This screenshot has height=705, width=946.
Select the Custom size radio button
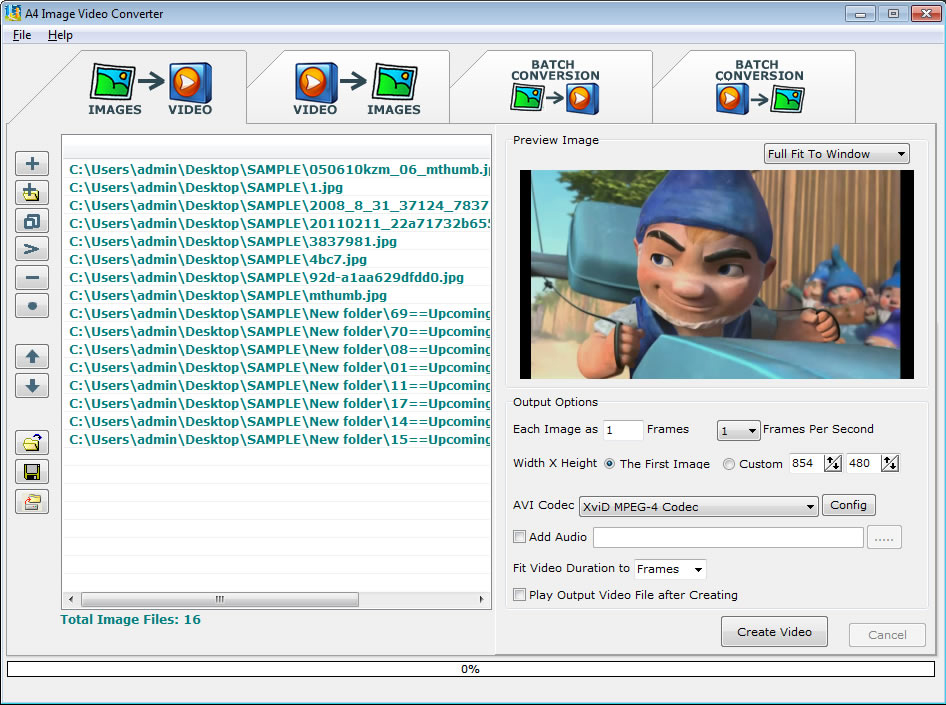pos(728,464)
